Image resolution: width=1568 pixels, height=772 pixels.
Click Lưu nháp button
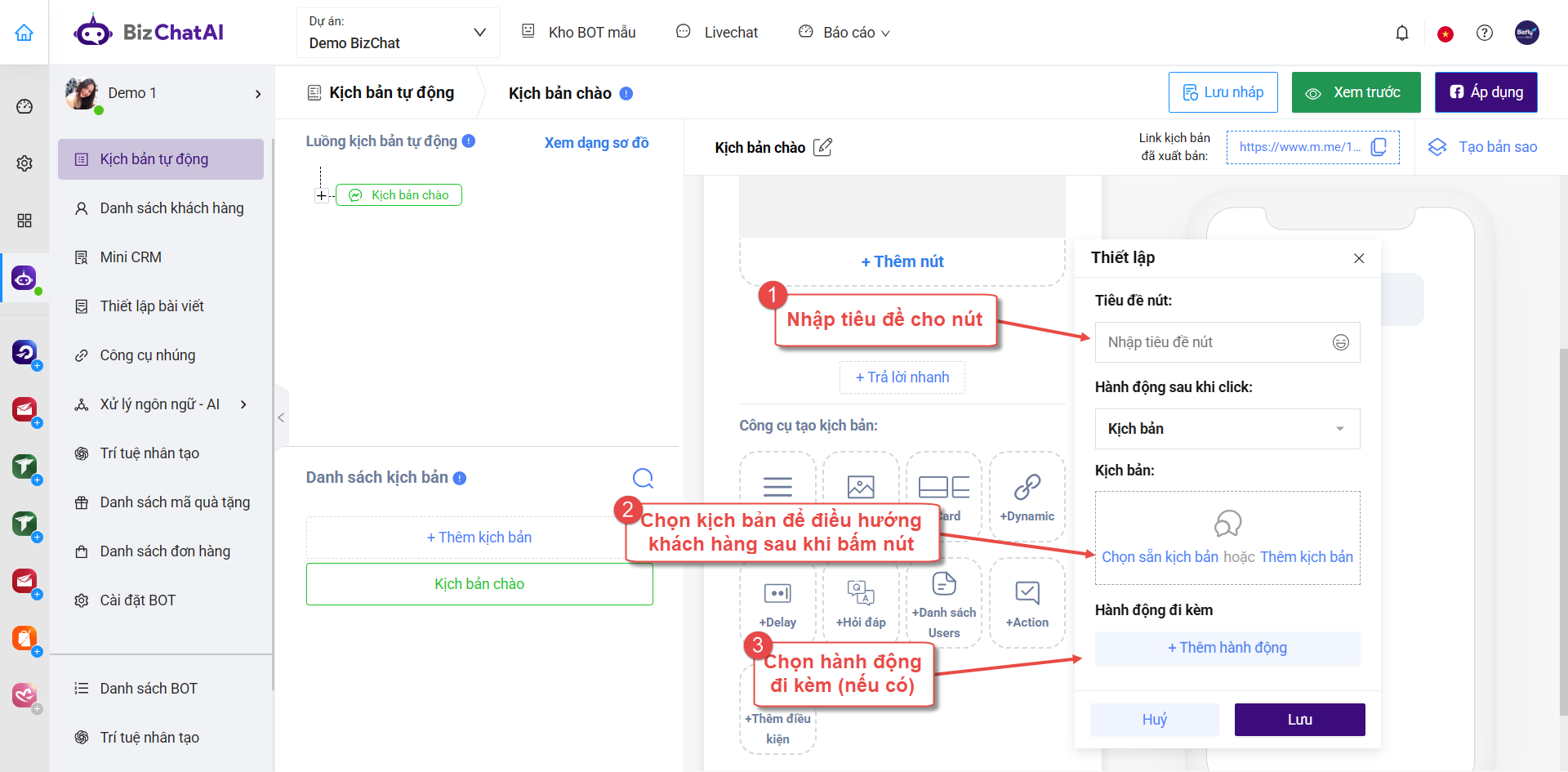pos(1223,92)
